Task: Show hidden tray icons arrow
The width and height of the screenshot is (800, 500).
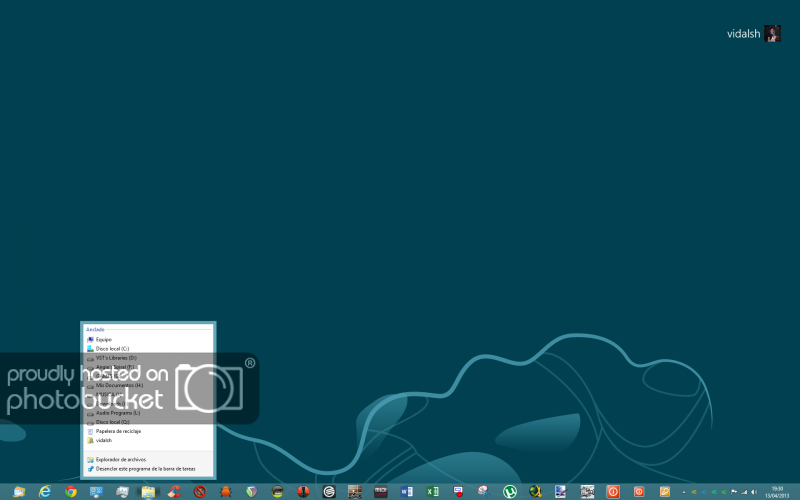Action: click(x=684, y=492)
